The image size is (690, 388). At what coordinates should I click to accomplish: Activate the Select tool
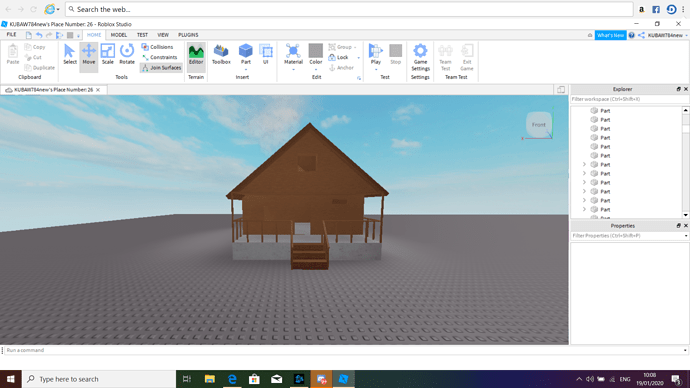pyautogui.click(x=70, y=55)
